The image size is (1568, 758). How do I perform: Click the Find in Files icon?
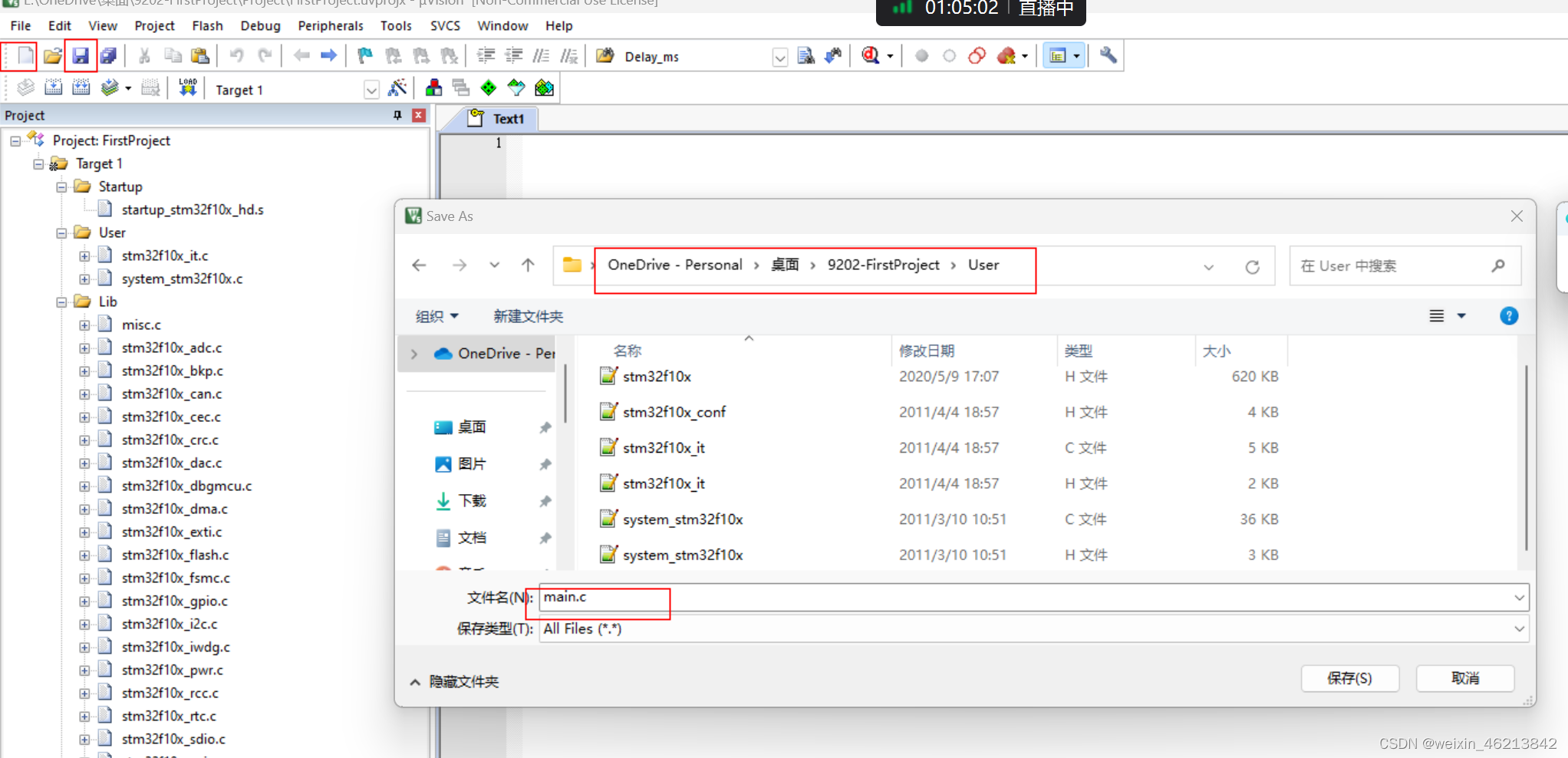tap(805, 56)
